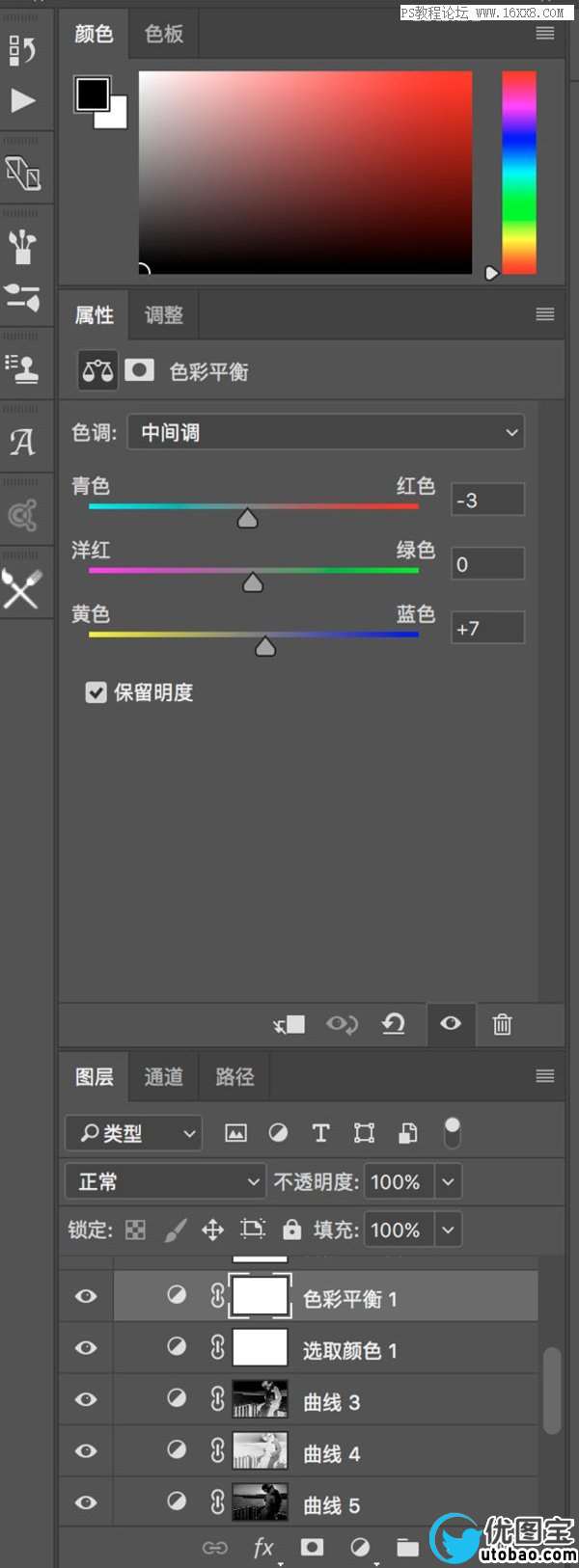The height and width of the screenshot is (1568, 579).
Task: Click the trash icon in Properties panel
Action: (x=502, y=1024)
